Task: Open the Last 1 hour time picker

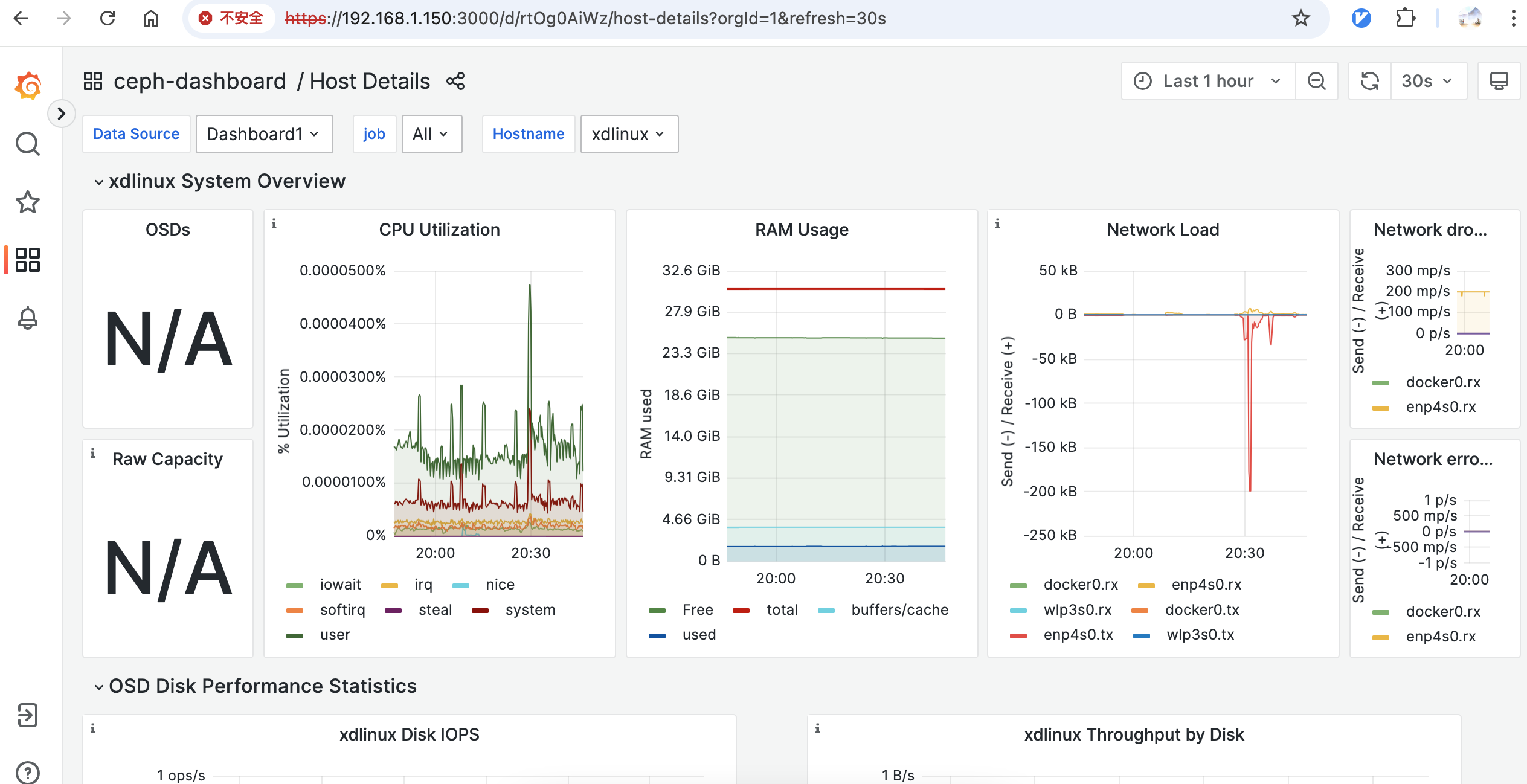Action: click(1207, 81)
